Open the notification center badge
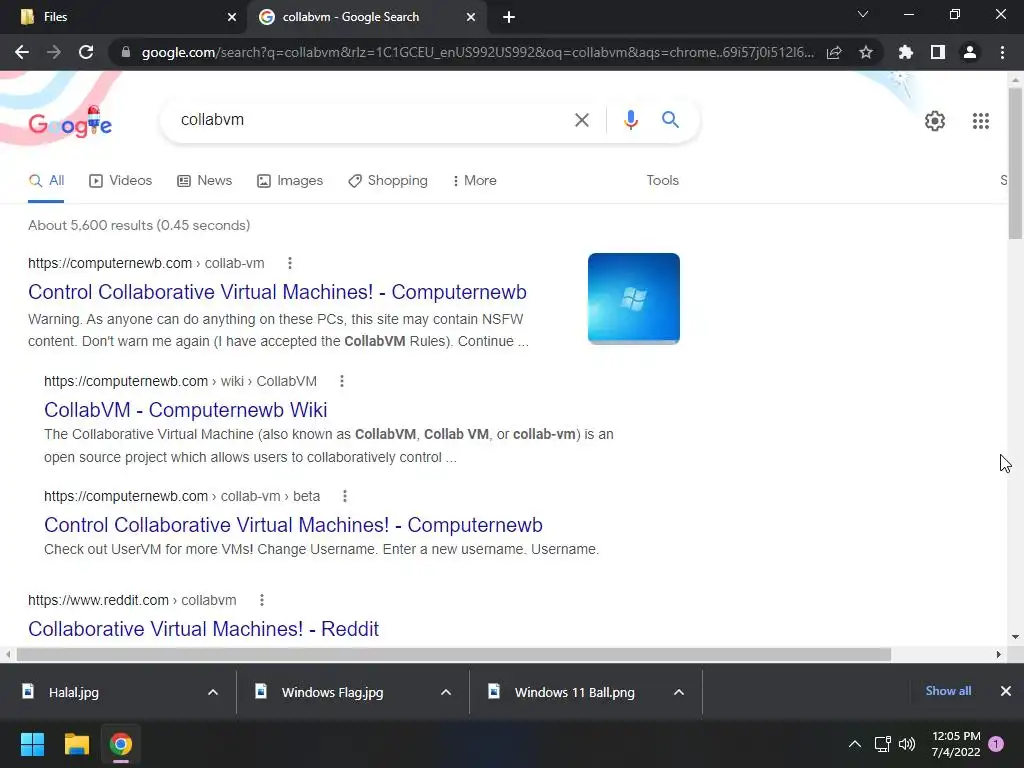The image size is (1024, 768). (x=996, y=744)
